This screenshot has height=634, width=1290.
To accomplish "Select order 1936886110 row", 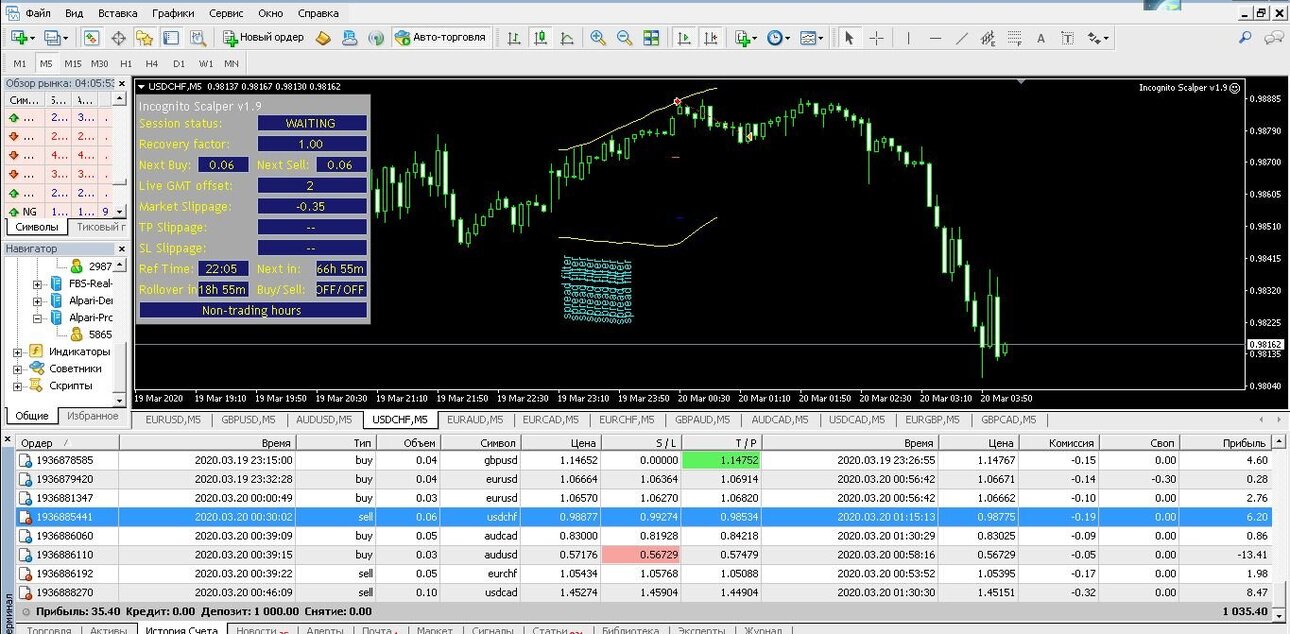I will tap(642, 554).
